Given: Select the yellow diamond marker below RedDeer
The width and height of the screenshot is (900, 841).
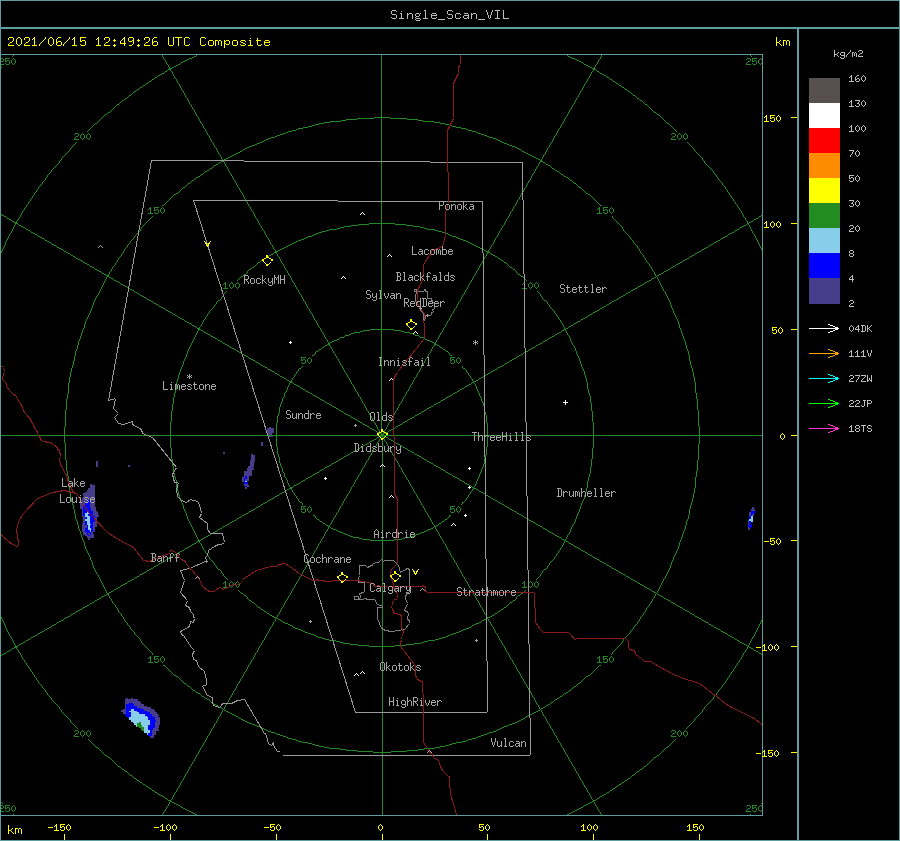Looking at the screenshot, I should [412, 325].
